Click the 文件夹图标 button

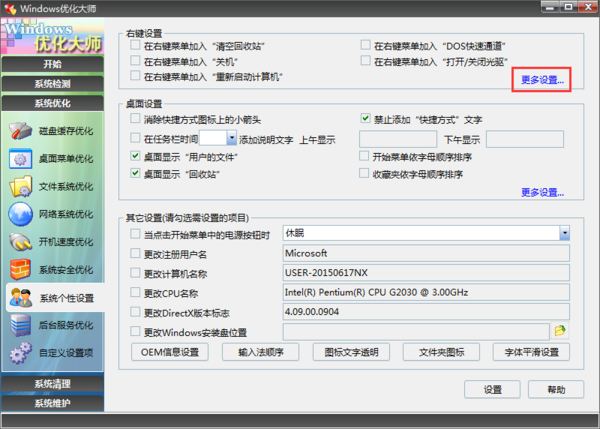point(441,352)
